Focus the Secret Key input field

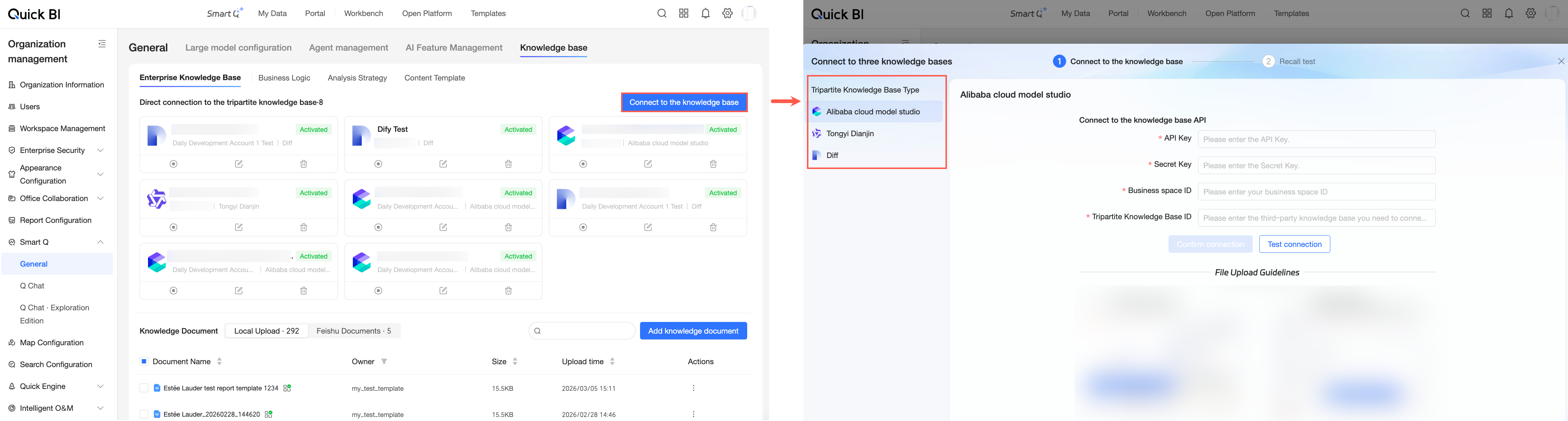[x=1317, y=165]
